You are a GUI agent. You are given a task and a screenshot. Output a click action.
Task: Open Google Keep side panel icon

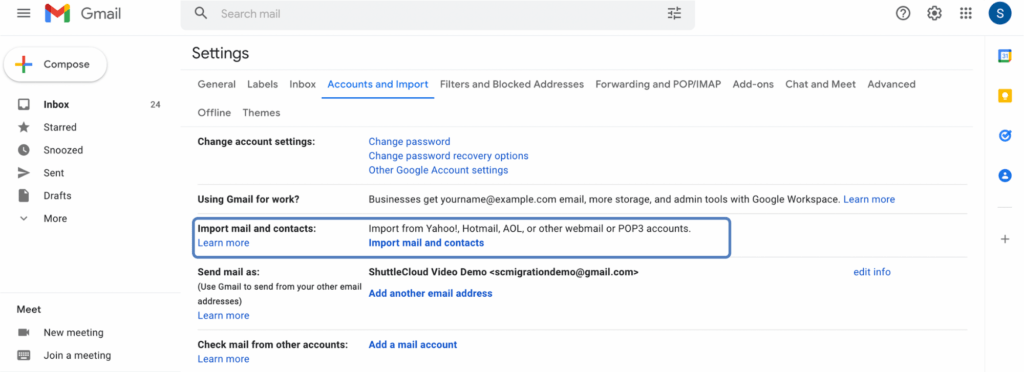[1005, 96]
